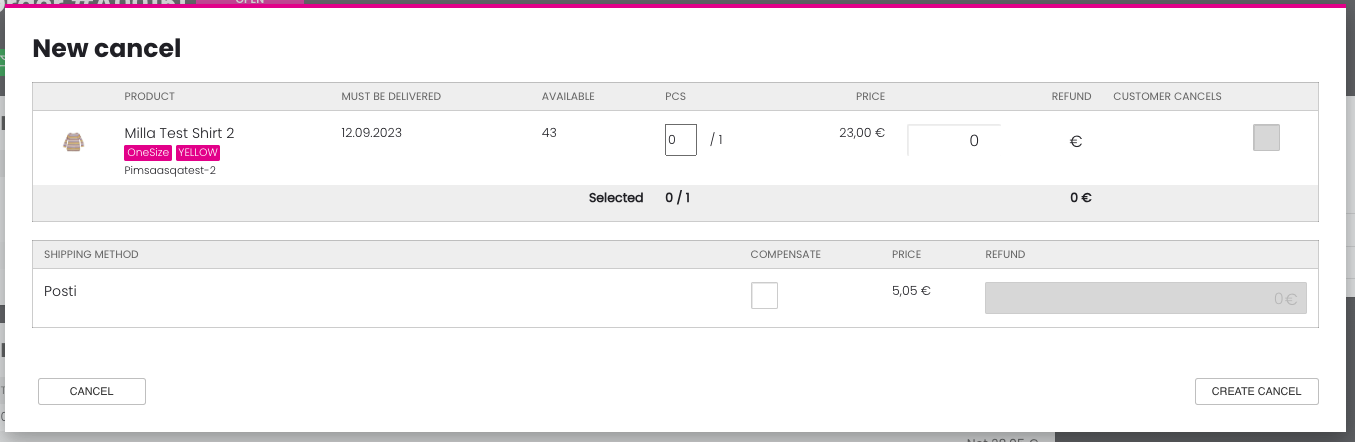
Task: Click the Customer Cancels column header
Action: (x=1167, y=97)
